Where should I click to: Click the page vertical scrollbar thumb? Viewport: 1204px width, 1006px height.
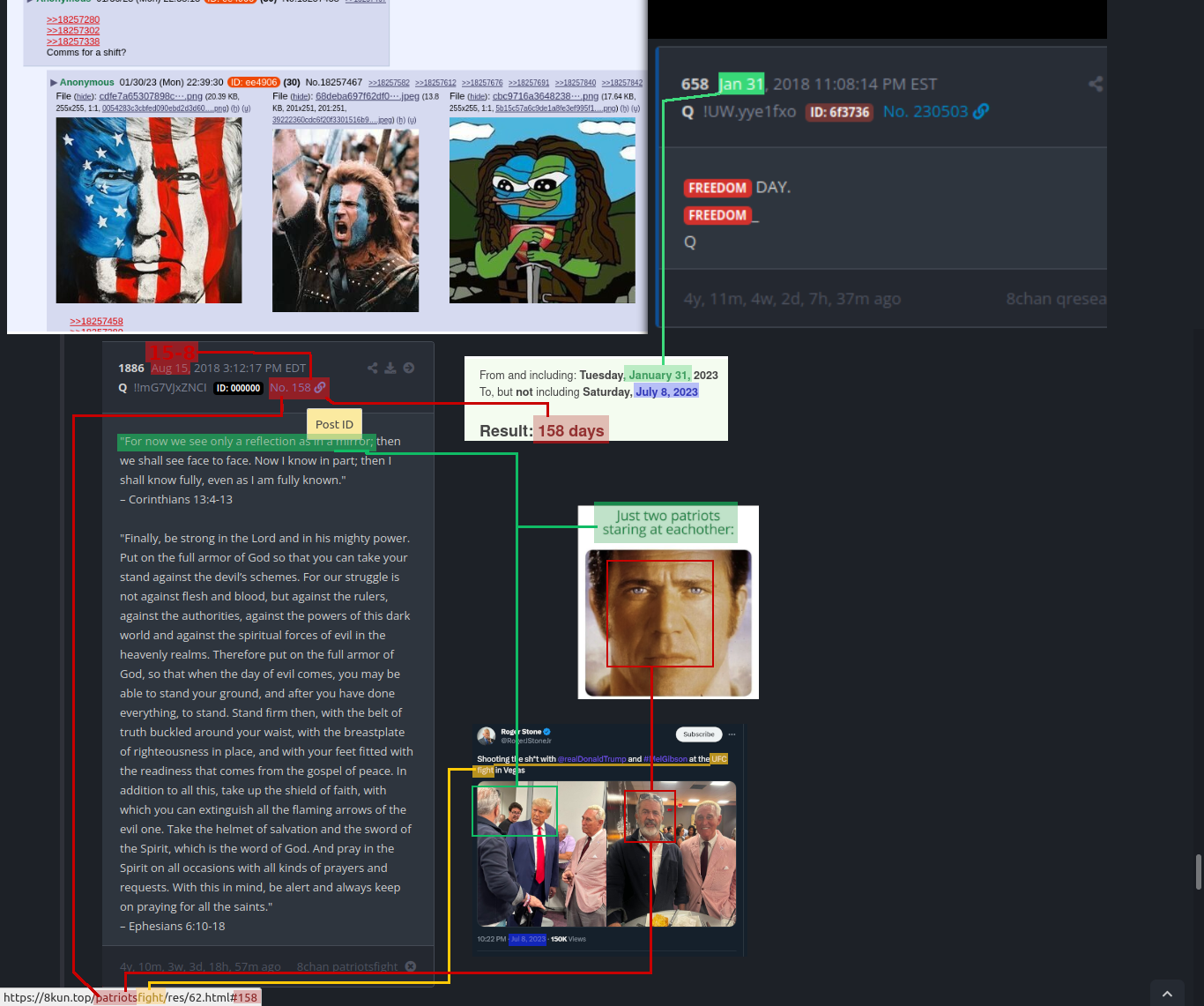1199,872
